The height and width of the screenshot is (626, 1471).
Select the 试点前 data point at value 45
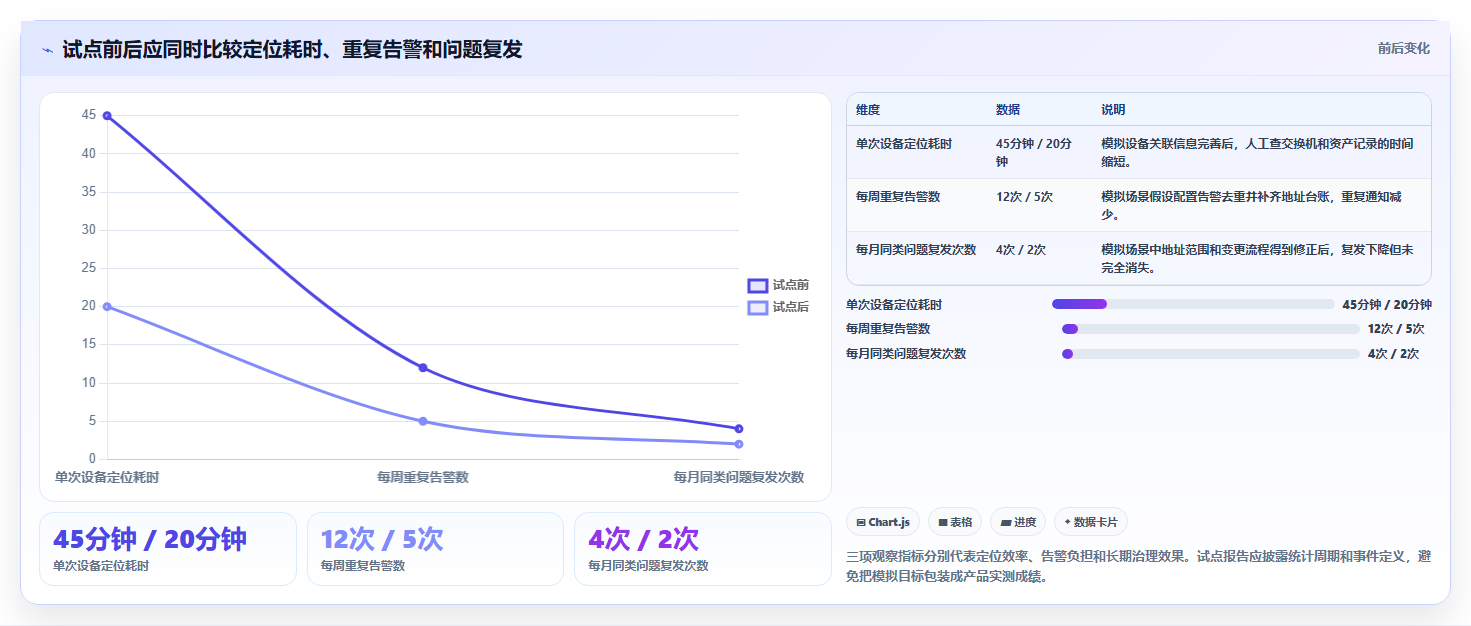click(x=107, y=116)
